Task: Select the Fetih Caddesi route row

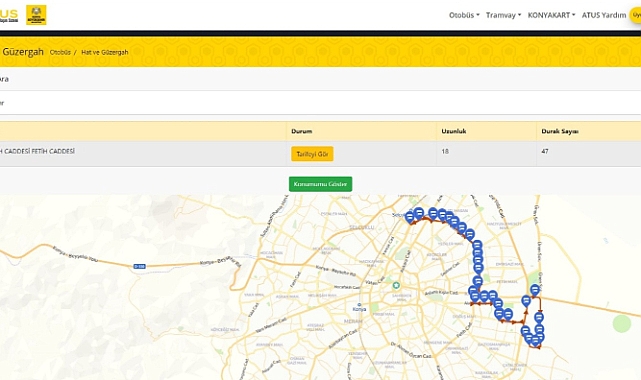Action: click(320, 154)
